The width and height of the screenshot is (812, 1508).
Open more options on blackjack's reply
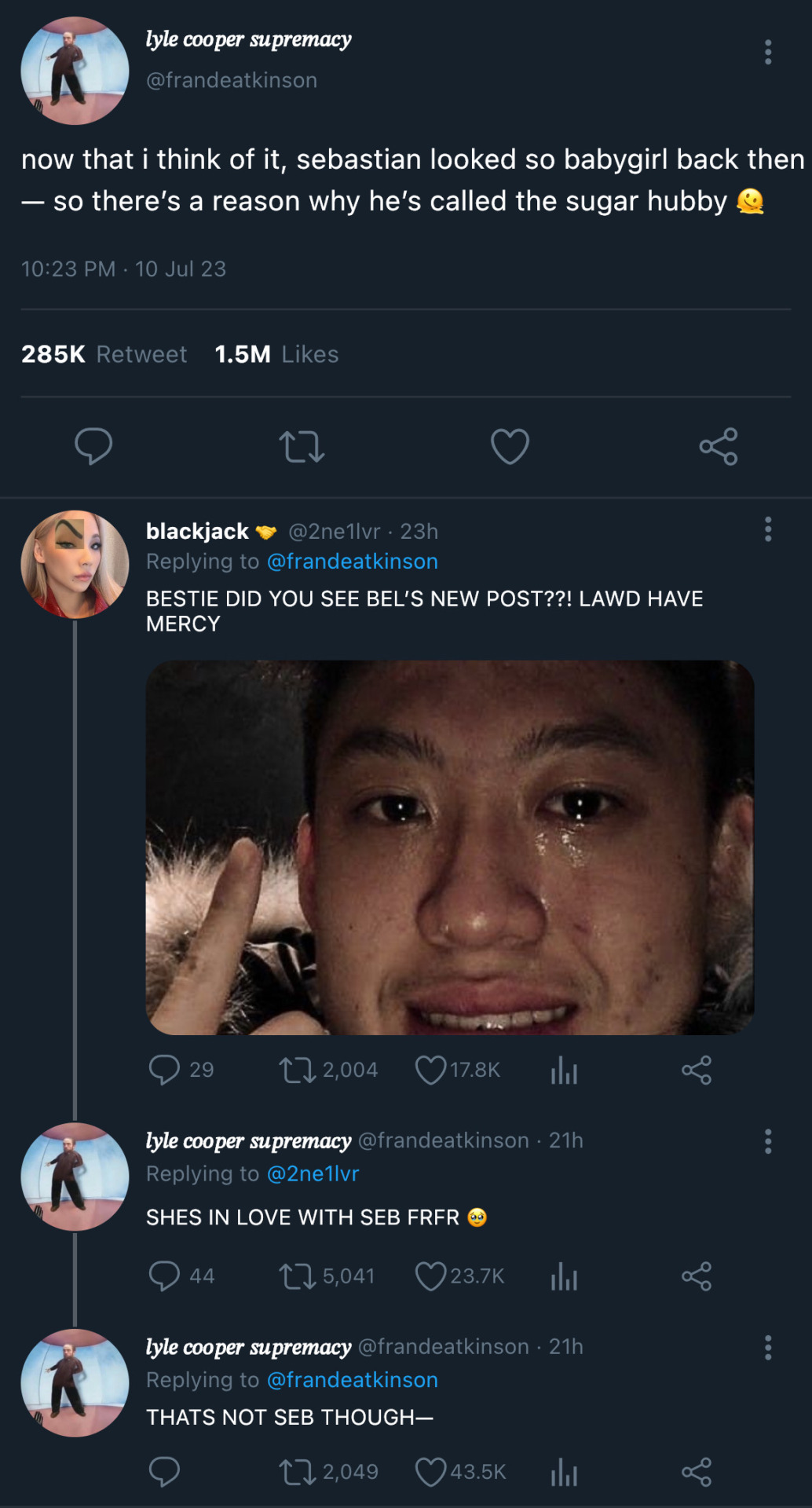768,529
